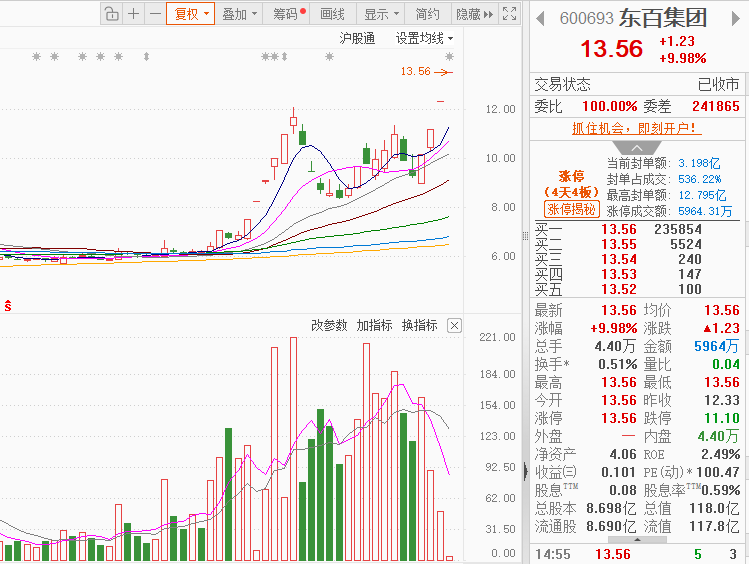Screen dimensions: 749x564
Task: Go to previous stock with left arrow
Action: point(540,19)
